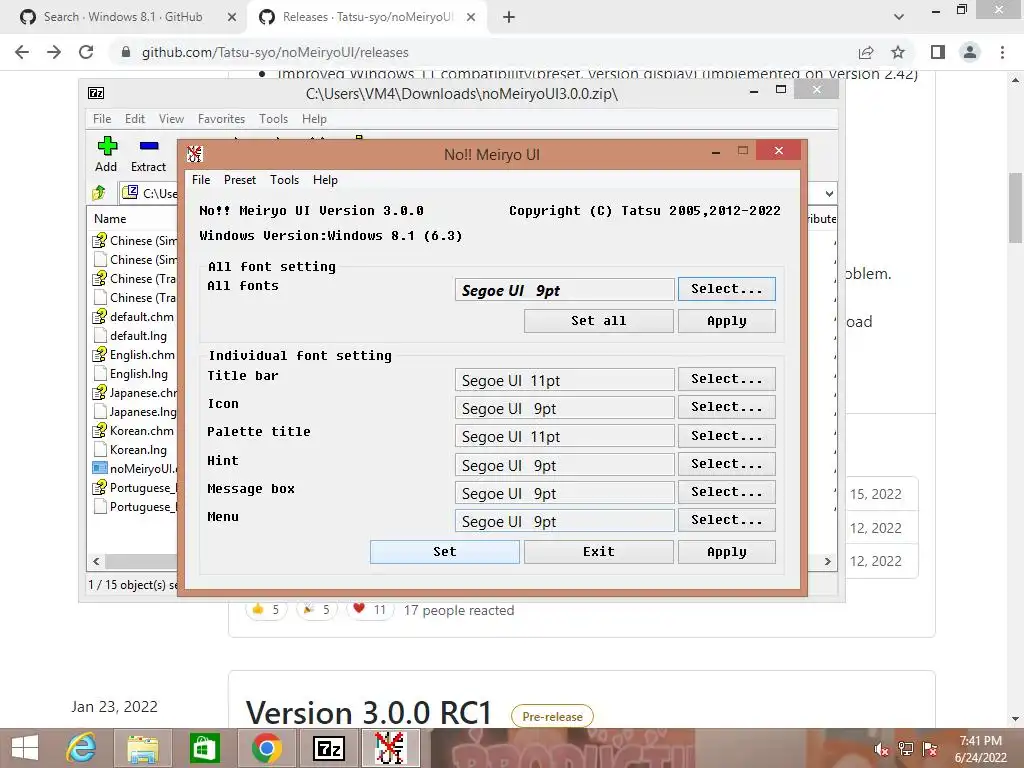Select default.lng in 7-Zip list
Screen dimensions: 1024x768
(x=138, y=336)
